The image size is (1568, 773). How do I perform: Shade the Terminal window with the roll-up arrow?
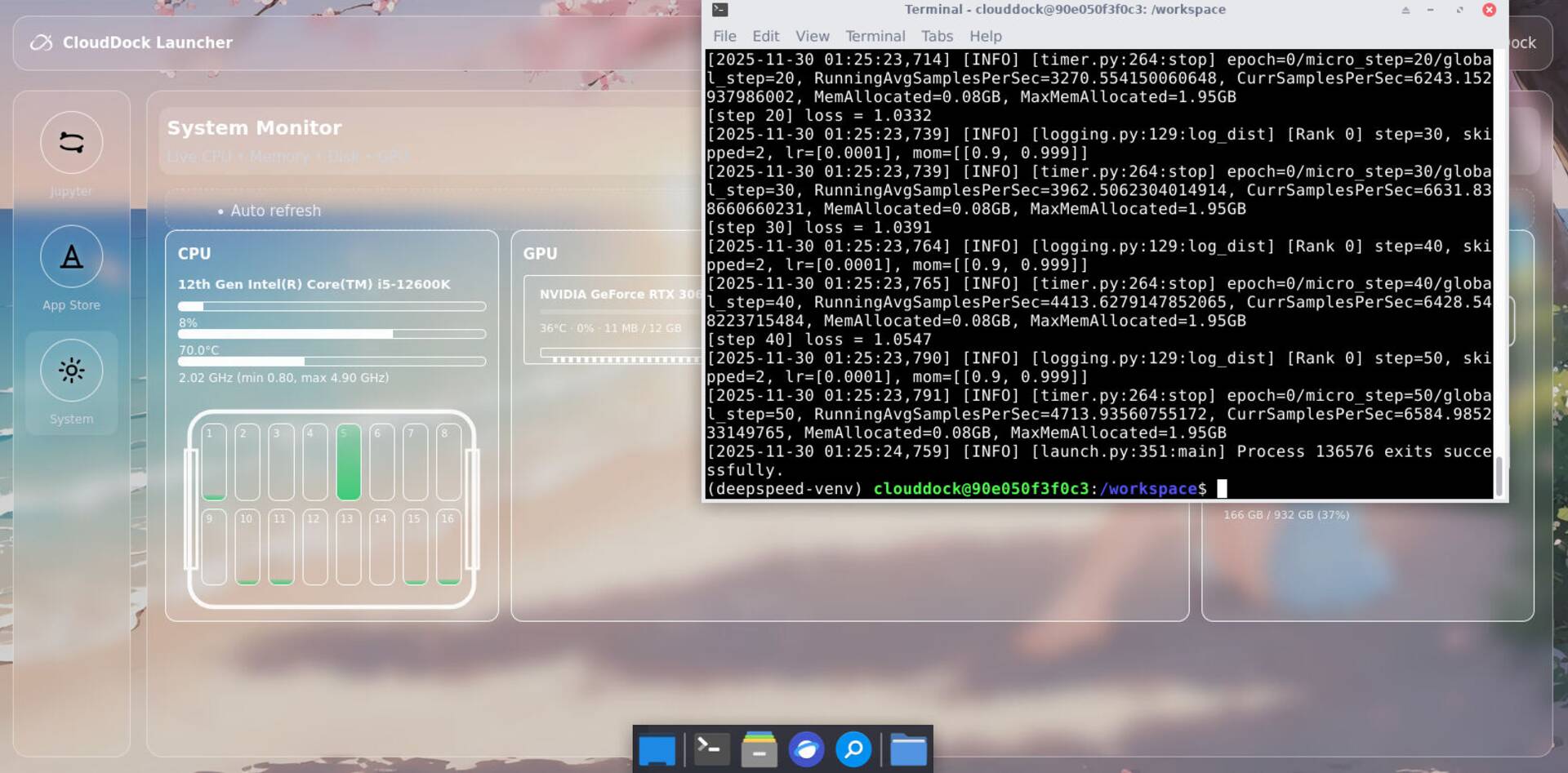(1405, 11)
